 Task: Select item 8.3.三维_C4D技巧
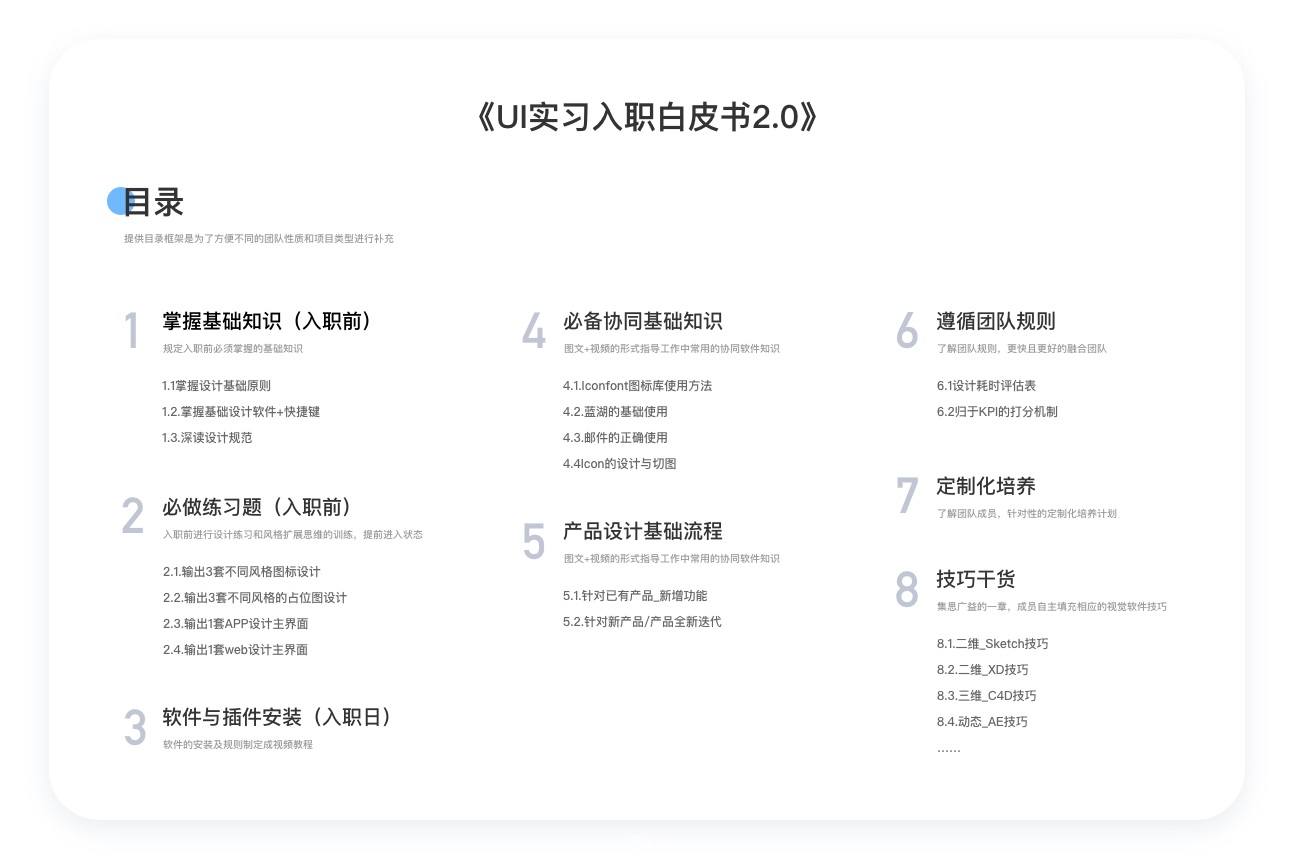pos(987,696)
